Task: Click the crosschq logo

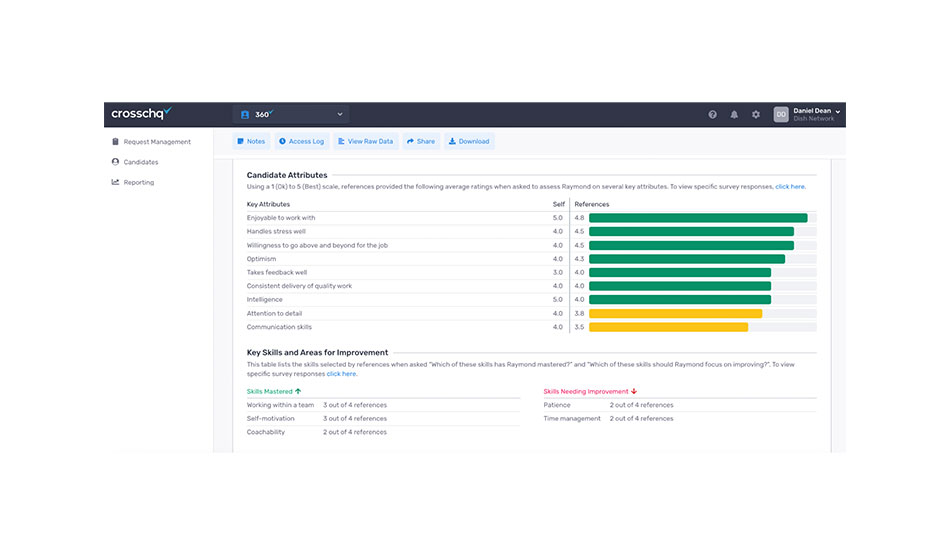Action: 141,114
